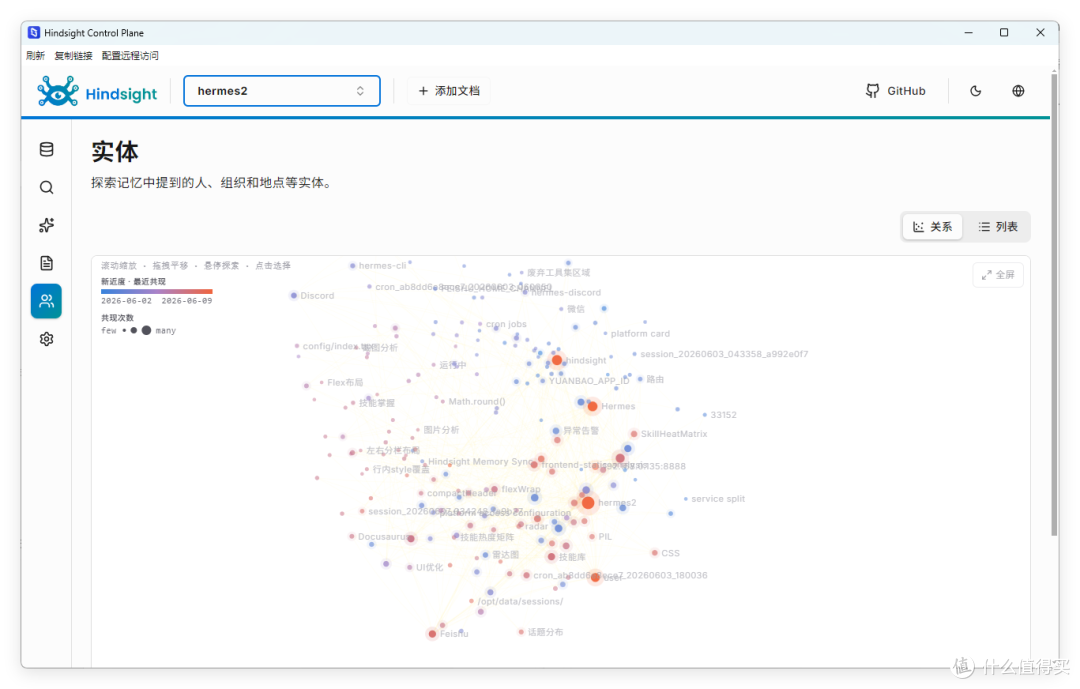1080x689 pixels.
Task: Select the 运行中 graph node
Action: 433,365
